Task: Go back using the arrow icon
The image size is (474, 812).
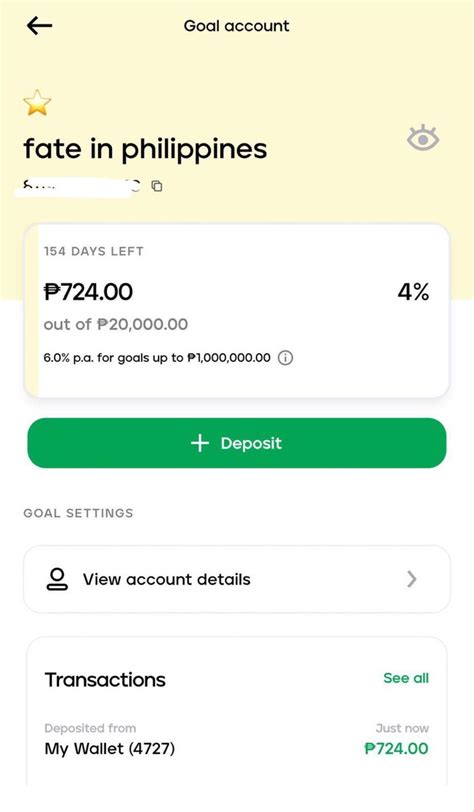Action: pos(39,25)
